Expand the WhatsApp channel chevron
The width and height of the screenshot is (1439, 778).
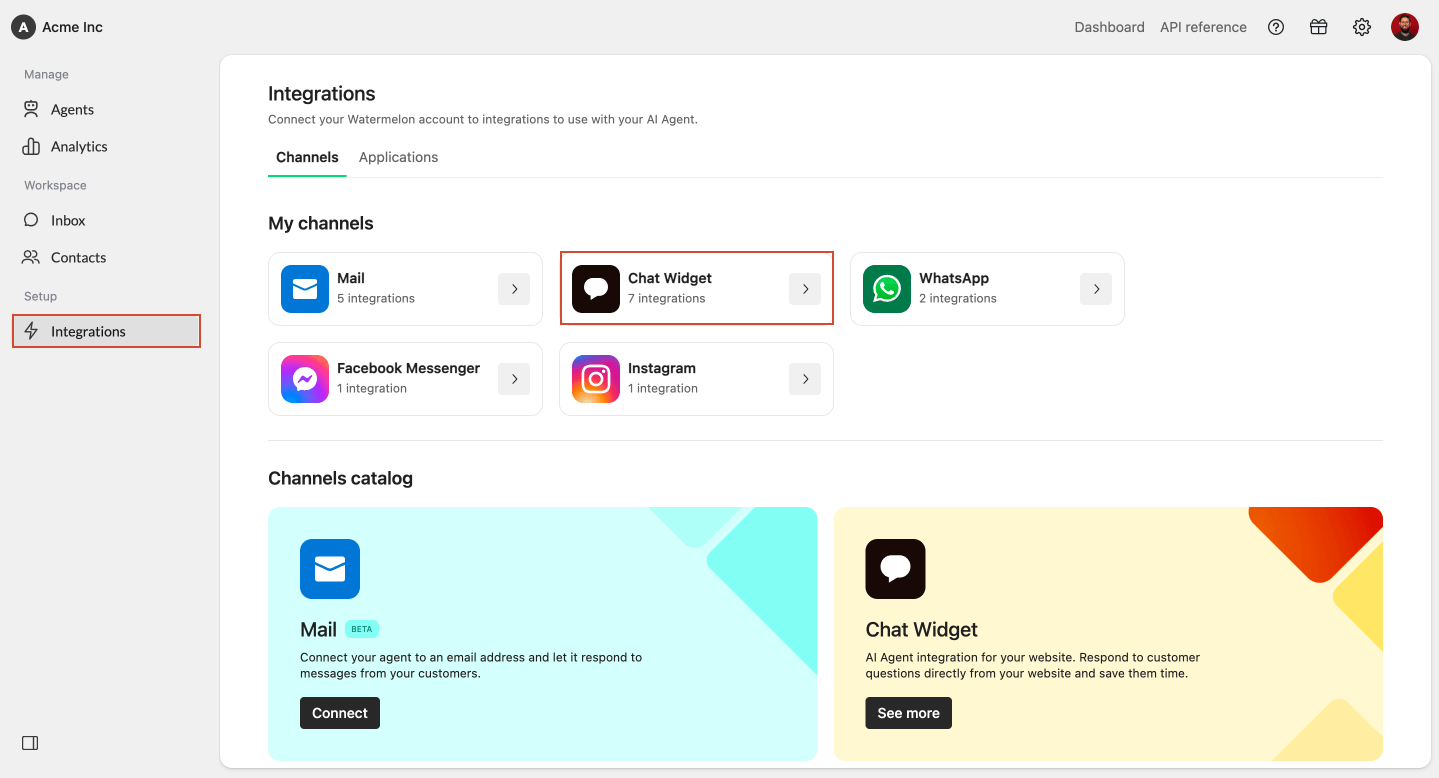point(1096,289)
